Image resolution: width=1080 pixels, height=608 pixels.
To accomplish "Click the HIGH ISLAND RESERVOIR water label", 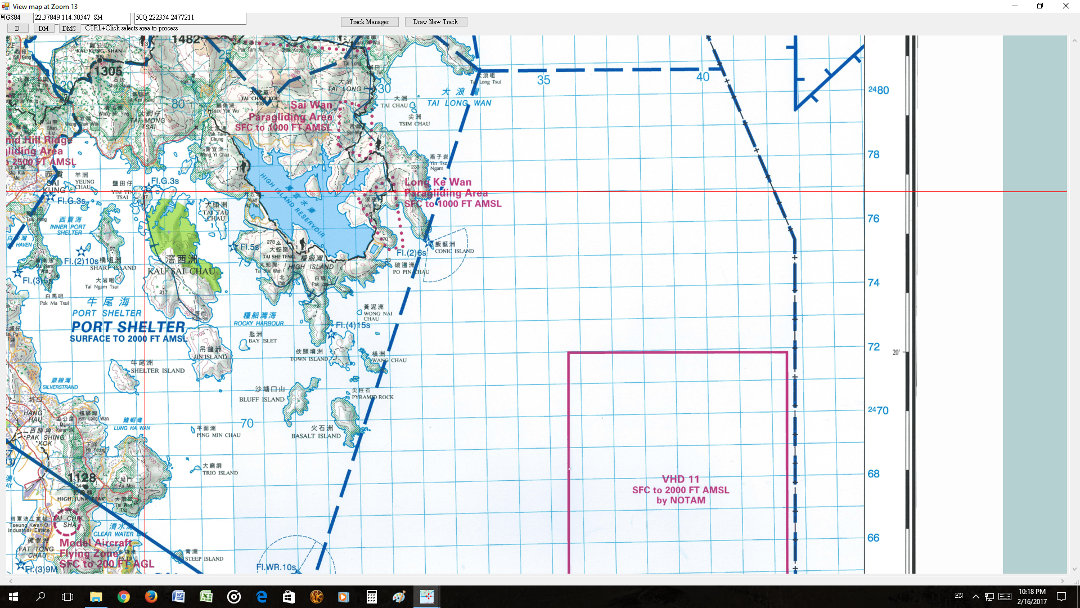I will point(292,205).
